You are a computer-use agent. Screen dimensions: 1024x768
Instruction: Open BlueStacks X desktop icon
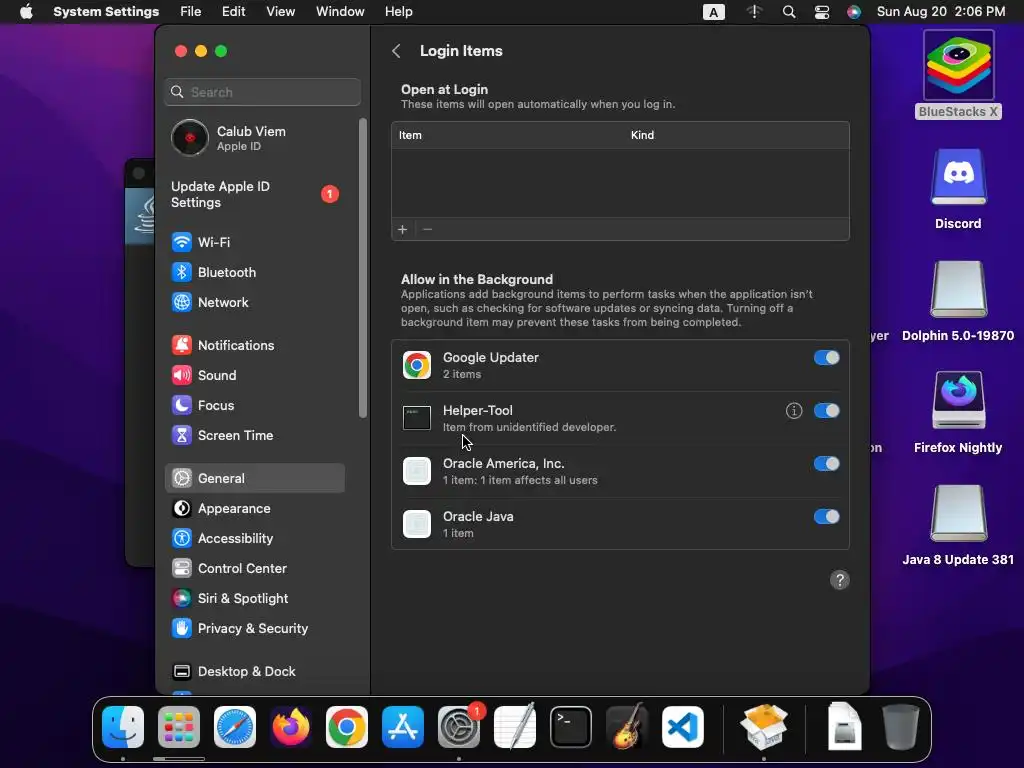click(958, 74)
